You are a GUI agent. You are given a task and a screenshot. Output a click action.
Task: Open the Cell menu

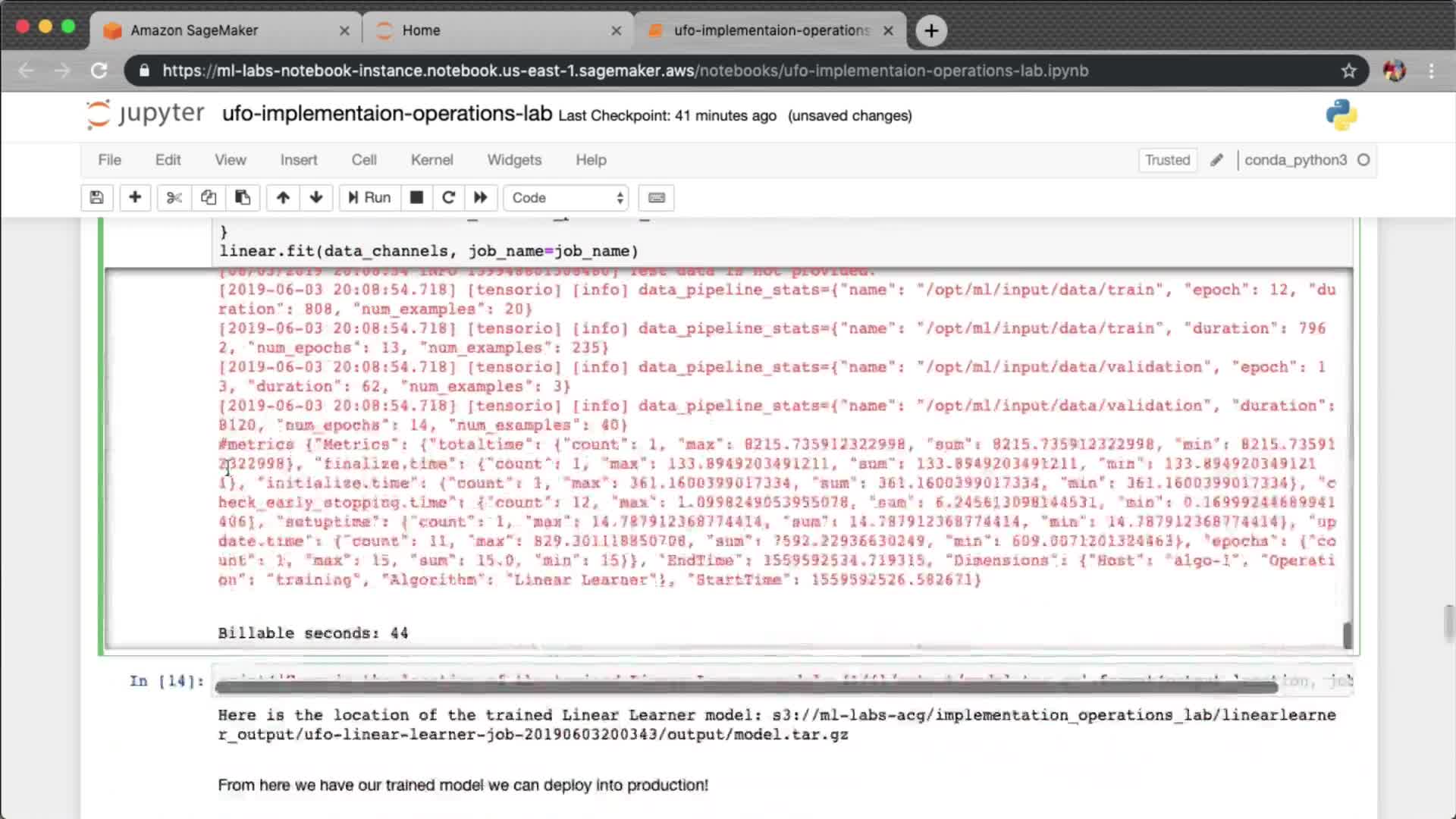point(363,160)
